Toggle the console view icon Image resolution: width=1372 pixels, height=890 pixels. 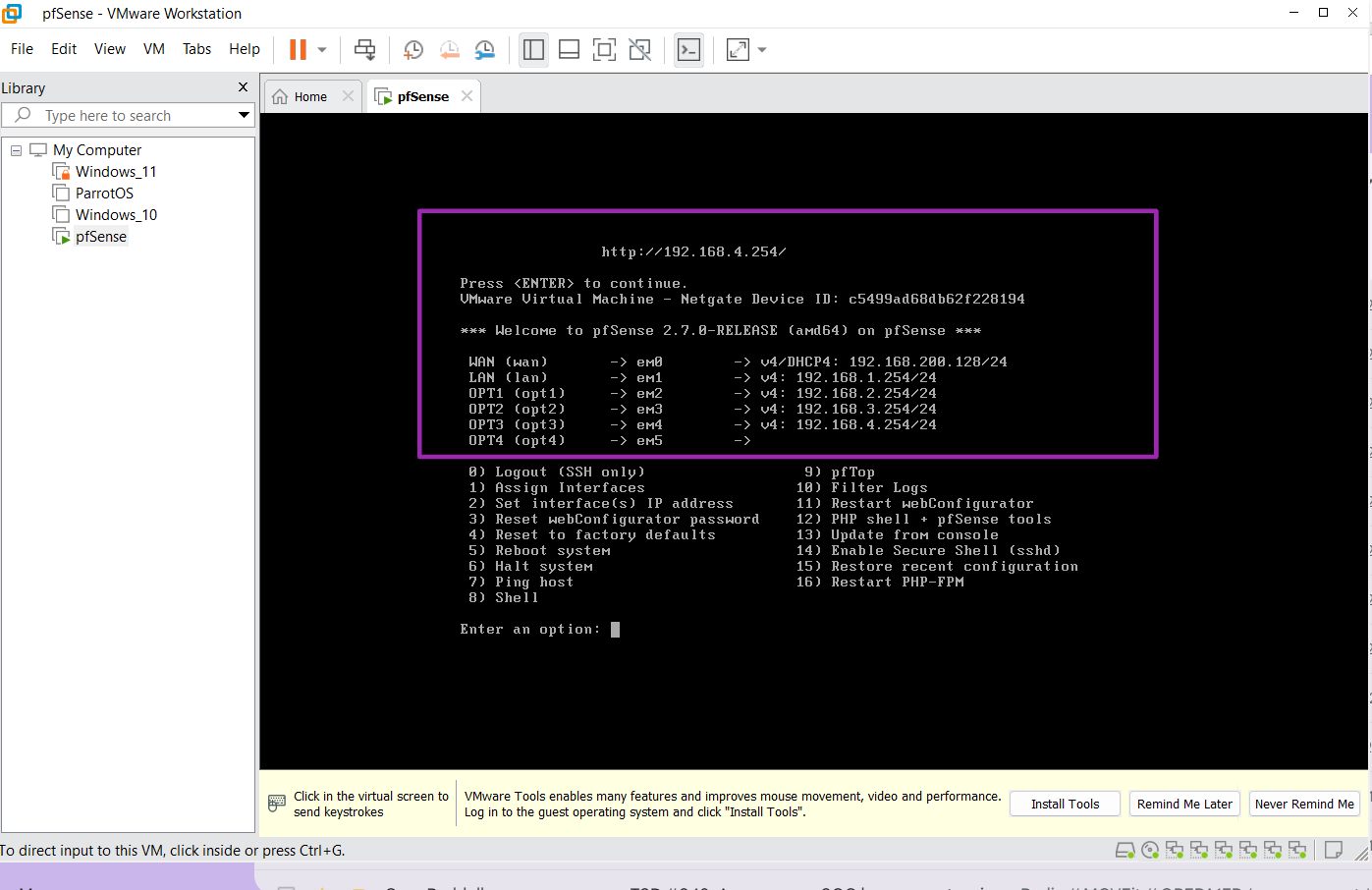[x=689, y=49]
